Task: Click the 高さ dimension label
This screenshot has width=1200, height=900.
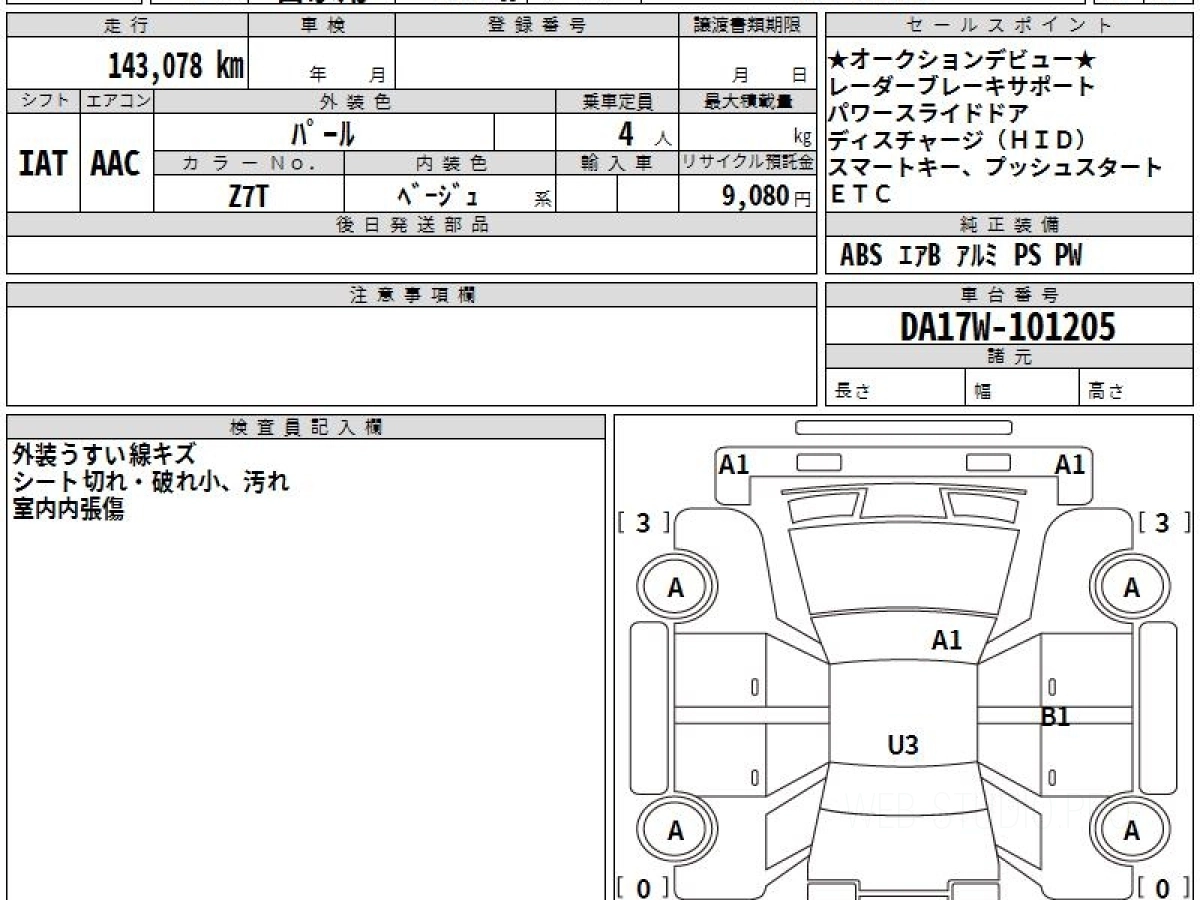Action: pos(1107,391)
